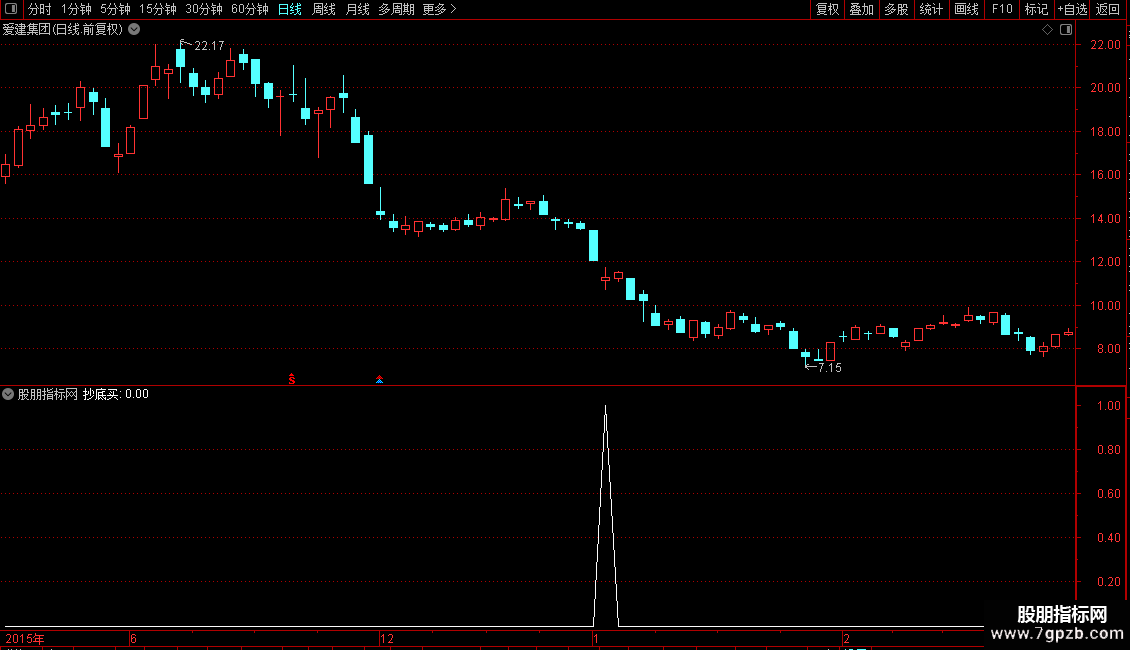Open the 画线 drawing tools
Image resolution: width=1130 pixels, height=650 pixels.
point(966,9)
